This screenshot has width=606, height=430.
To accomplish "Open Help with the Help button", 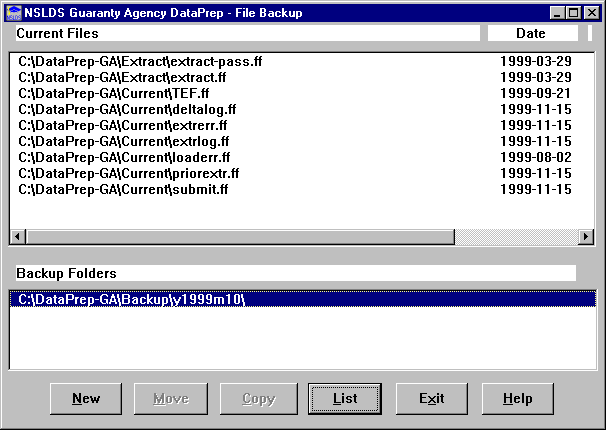I will point(517,398).
